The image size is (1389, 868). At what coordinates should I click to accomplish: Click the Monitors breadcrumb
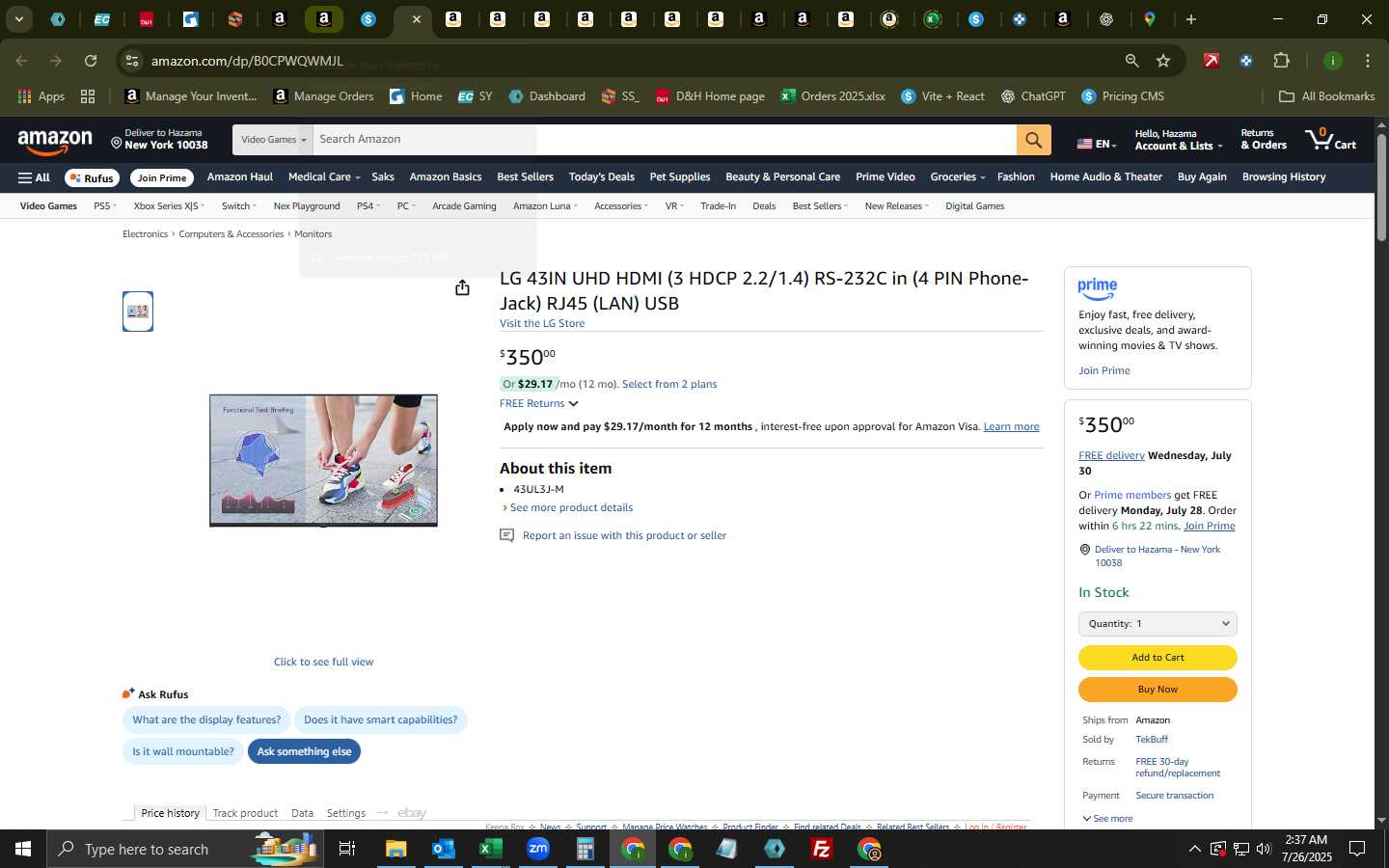point(313,234)
